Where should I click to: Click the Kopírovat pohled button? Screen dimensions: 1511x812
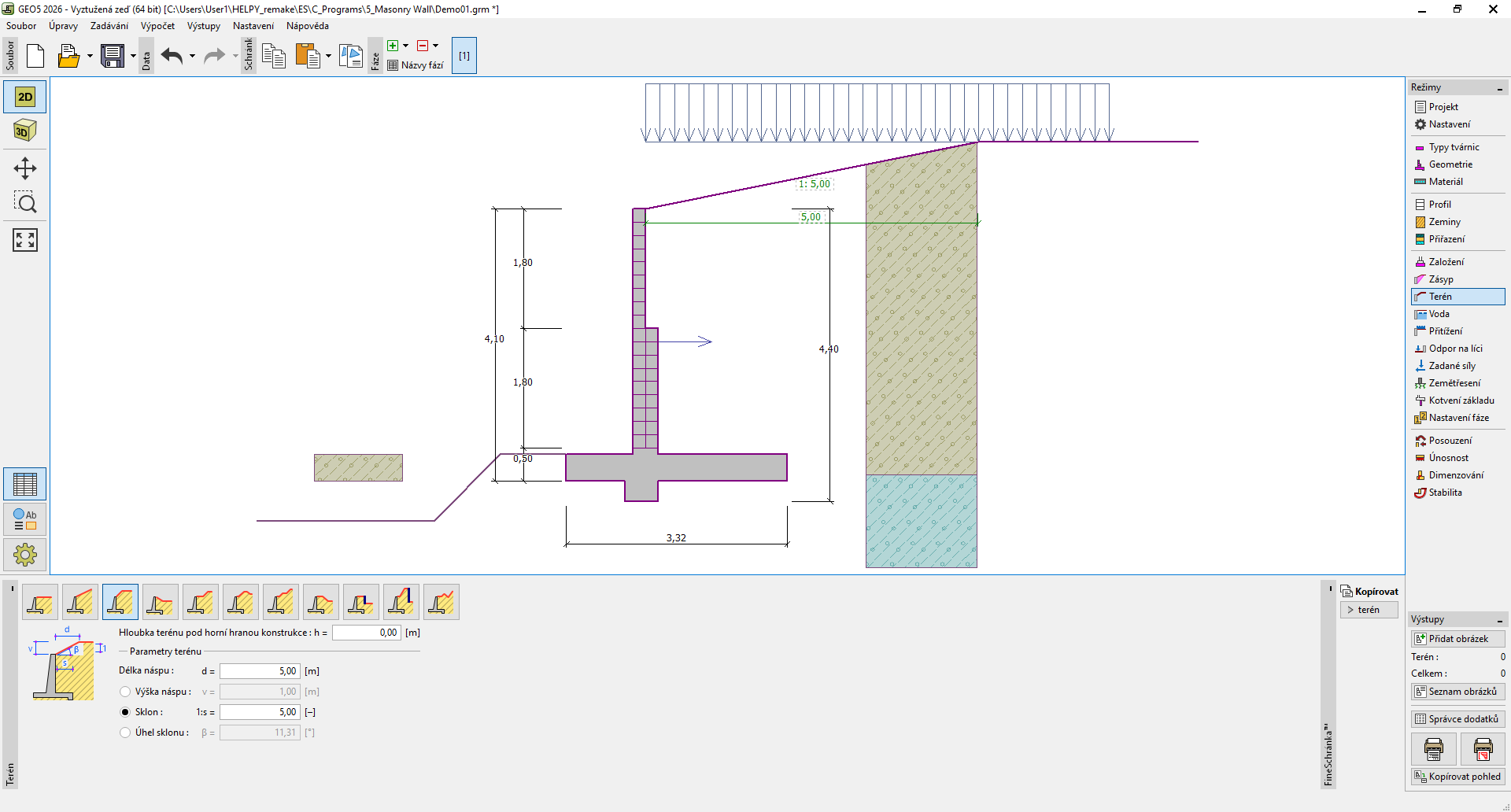1457,777
